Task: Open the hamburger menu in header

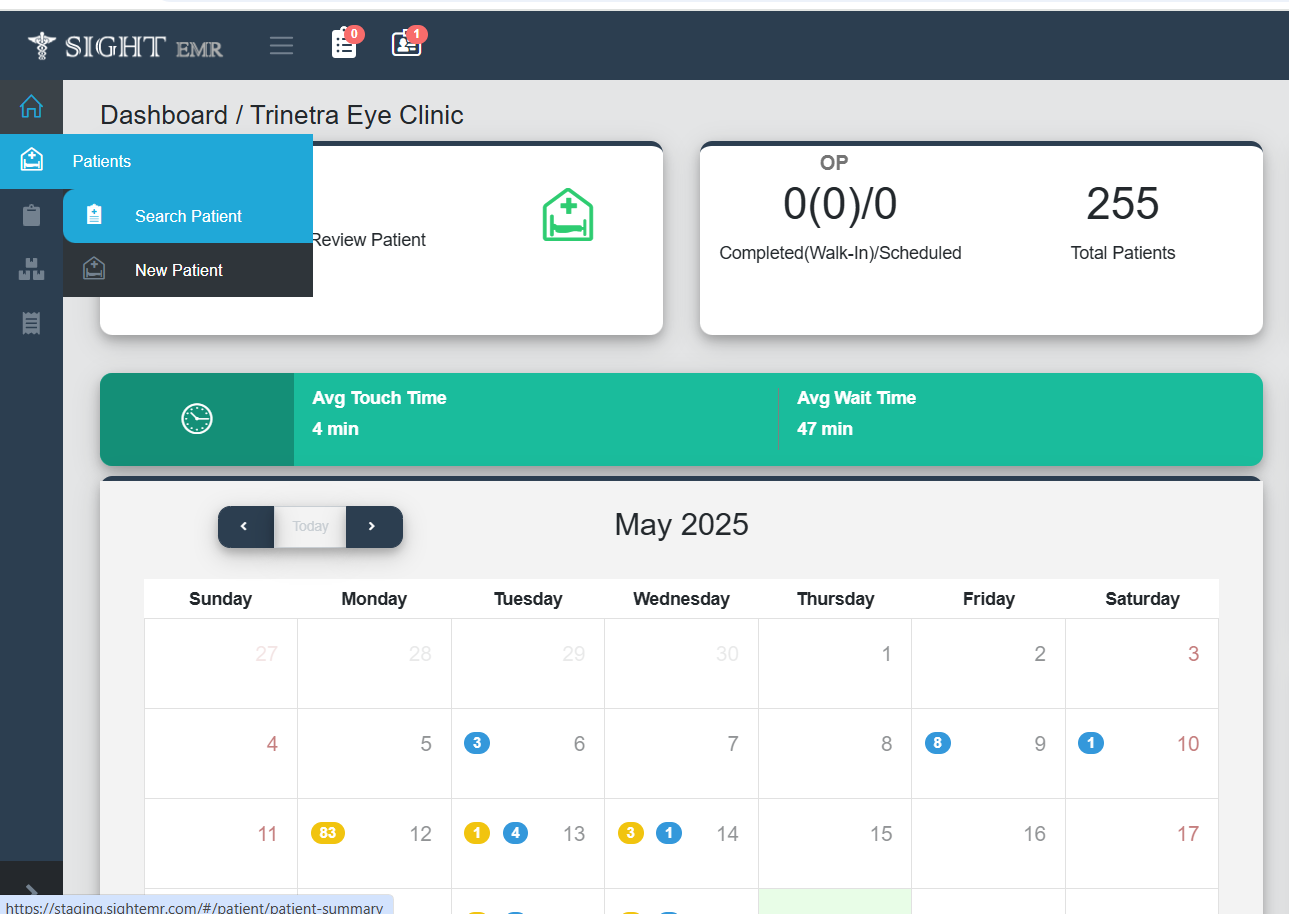Action: click(x=281, y=46)
